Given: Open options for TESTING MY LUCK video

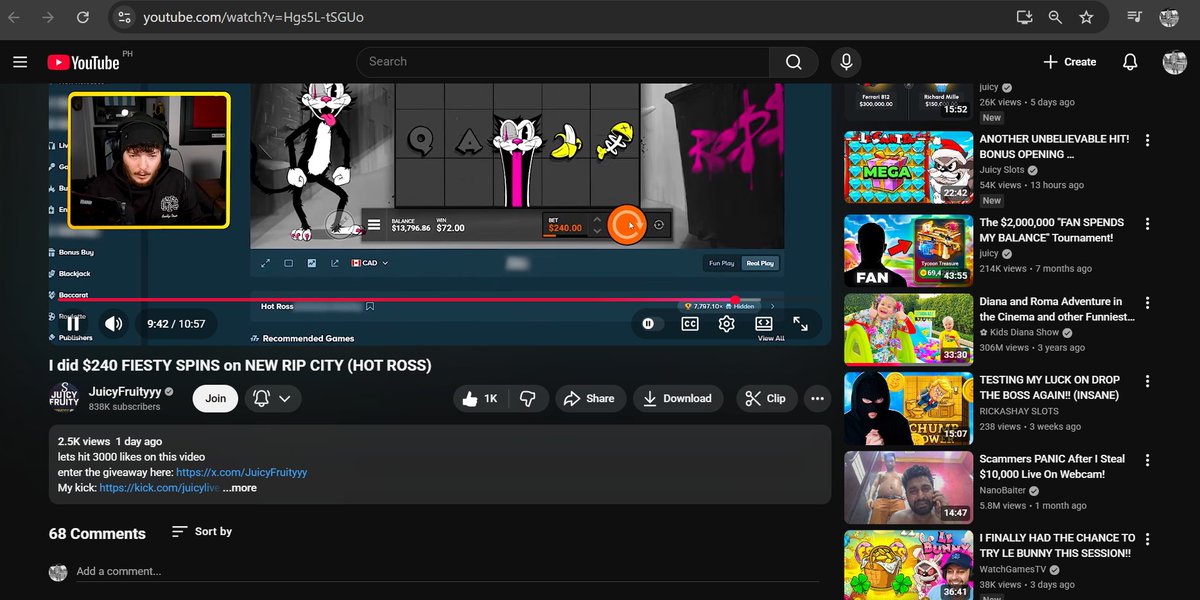Looking at the screenshot, I should [1148, 382].
